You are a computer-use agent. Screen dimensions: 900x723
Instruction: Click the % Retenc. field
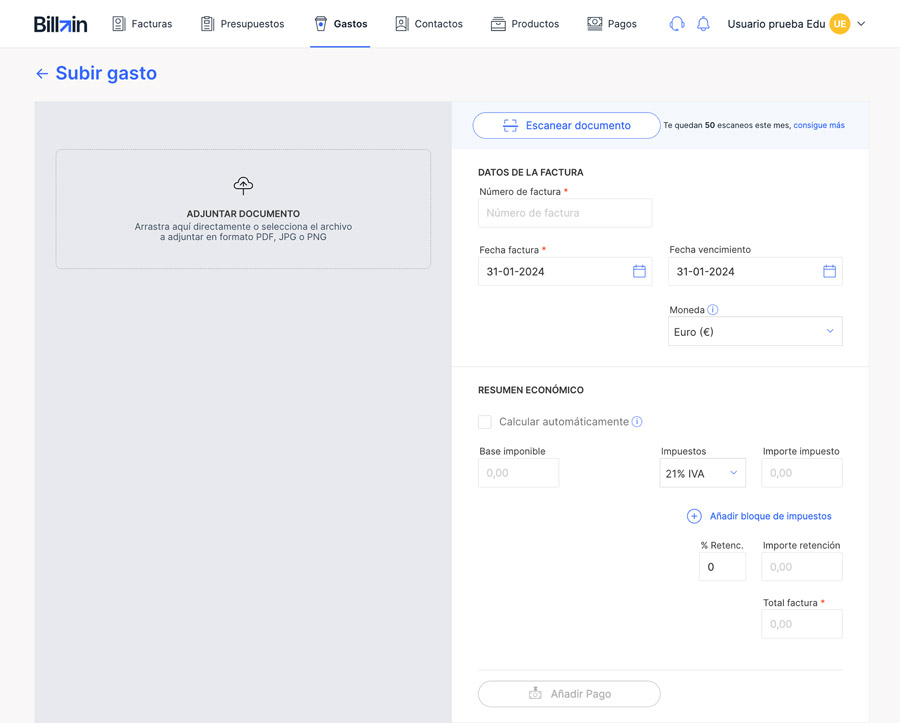coord(723,567)
